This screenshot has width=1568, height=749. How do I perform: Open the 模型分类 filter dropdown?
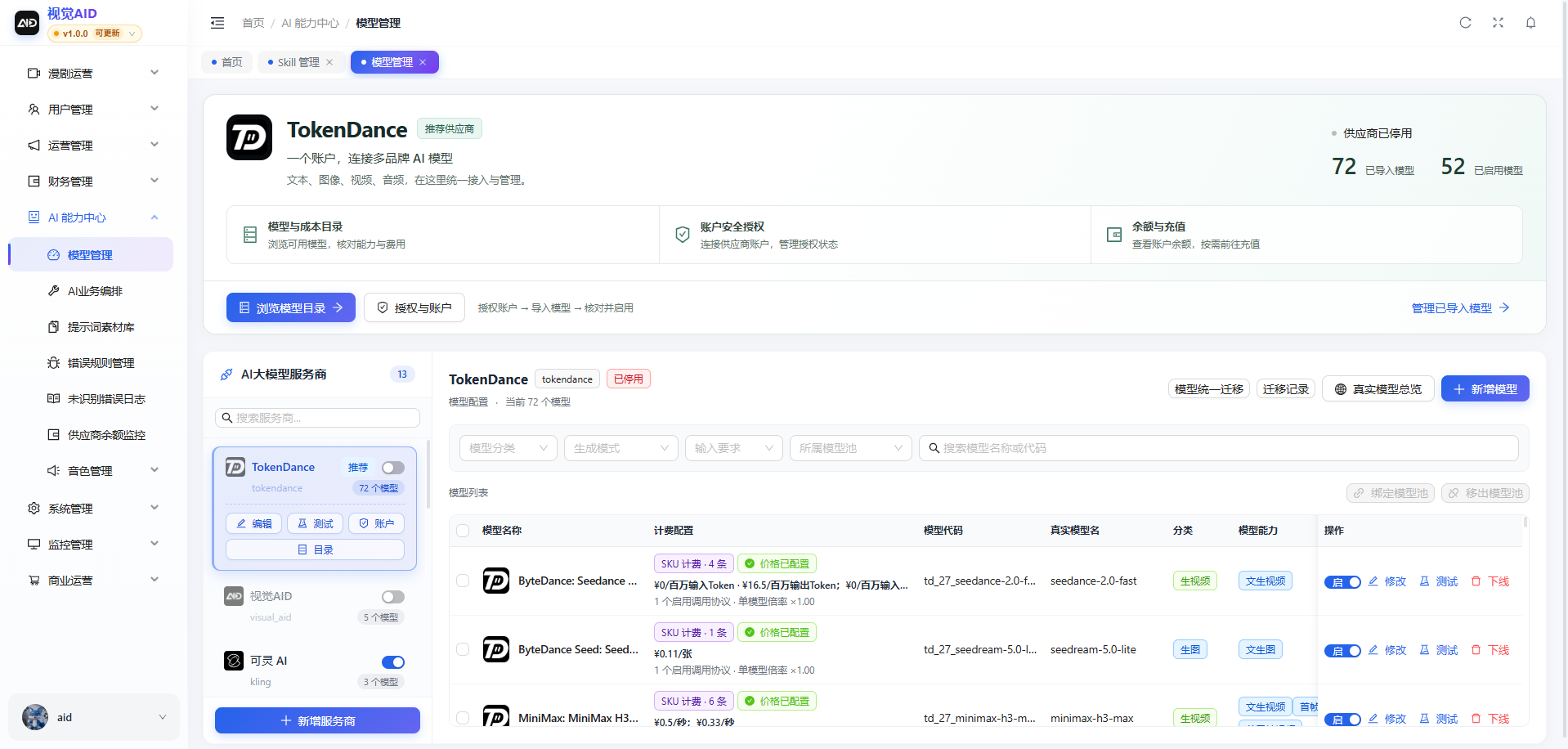coord(508,448)
